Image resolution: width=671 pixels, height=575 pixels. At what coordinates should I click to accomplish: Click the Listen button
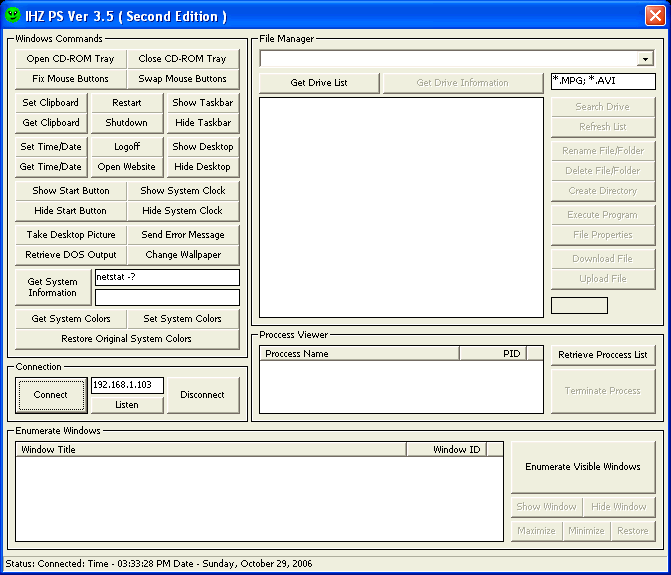[x=127, y=405]
